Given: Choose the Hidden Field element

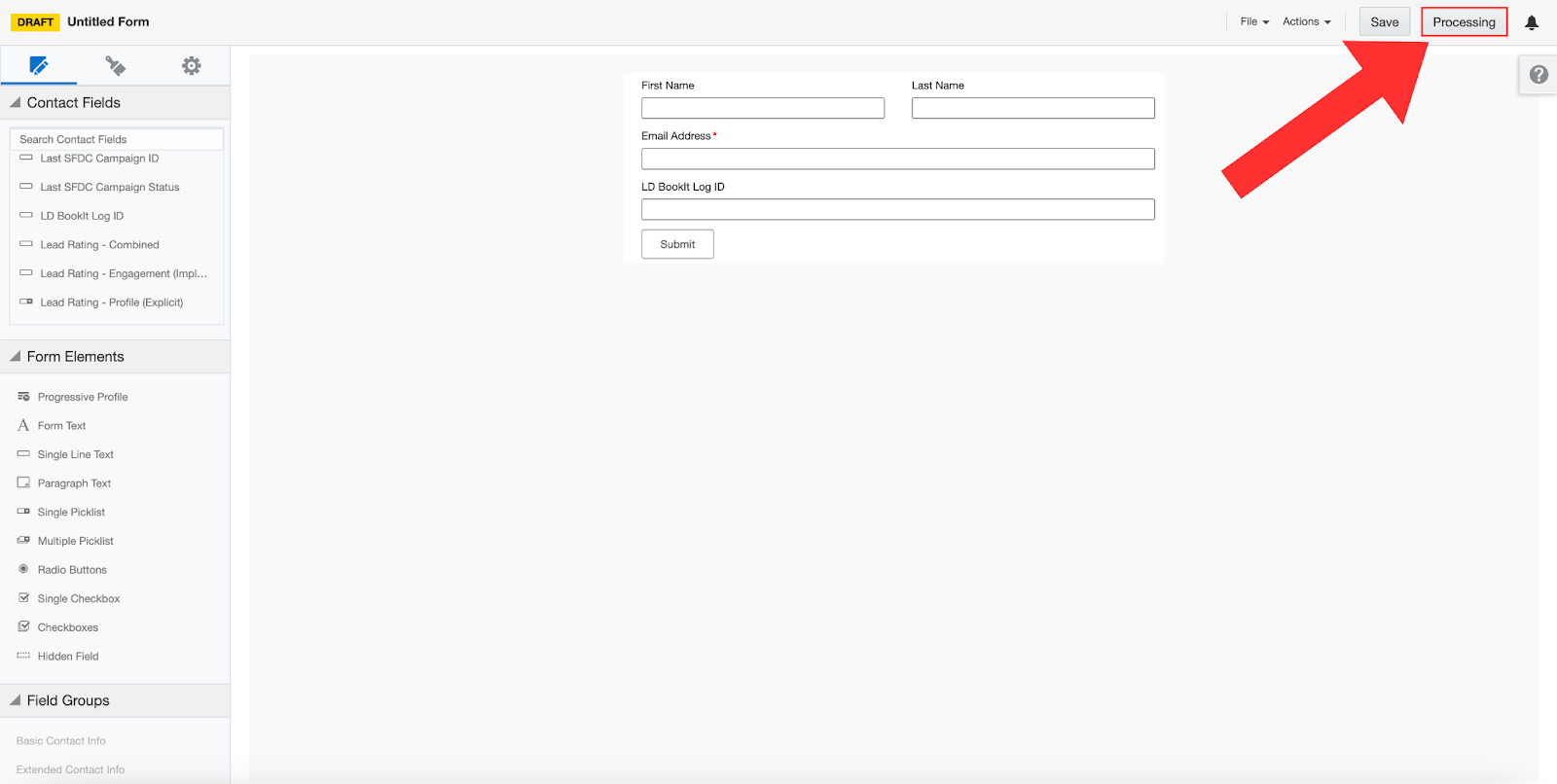Looking at the screenshot, I should coord(67,657).
